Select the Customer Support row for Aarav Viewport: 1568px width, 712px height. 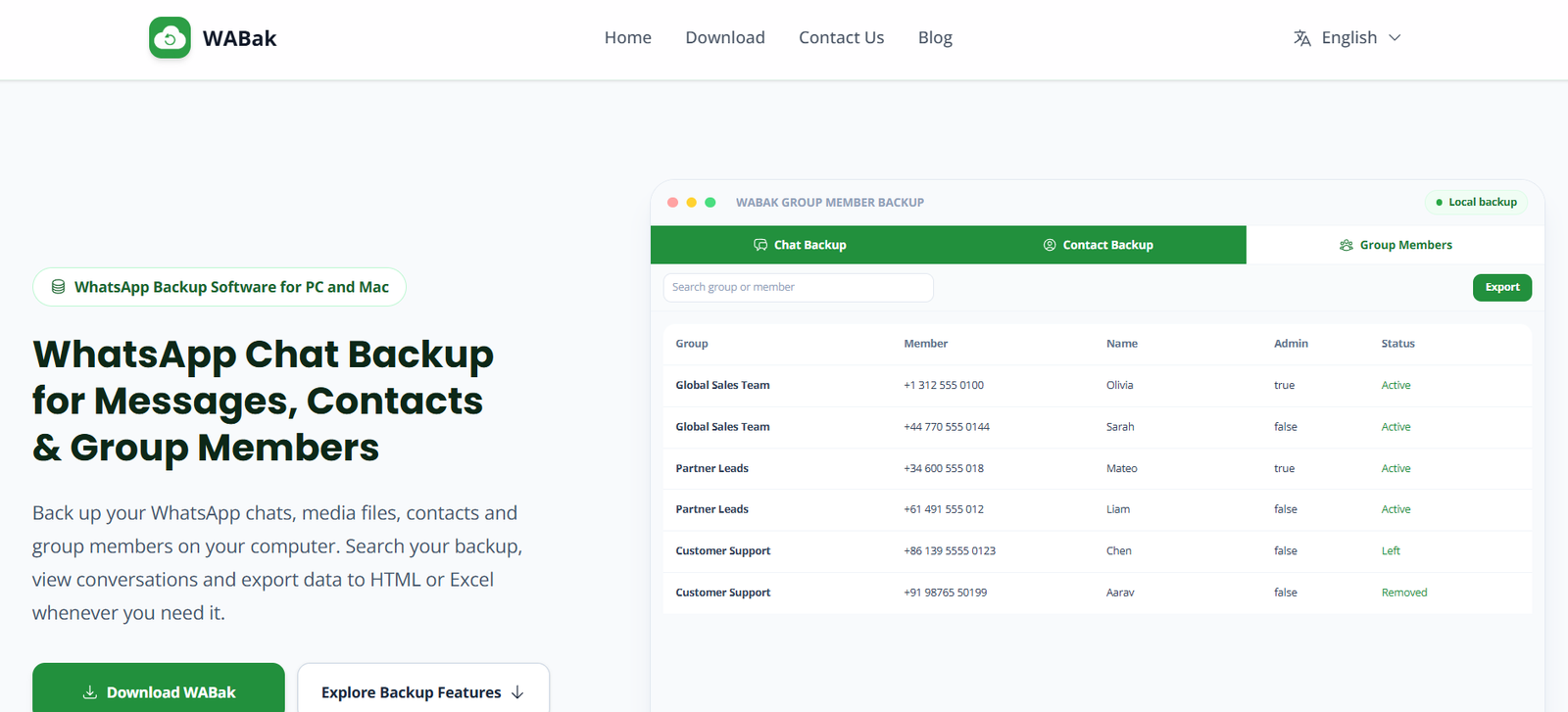pos(1098,593)
